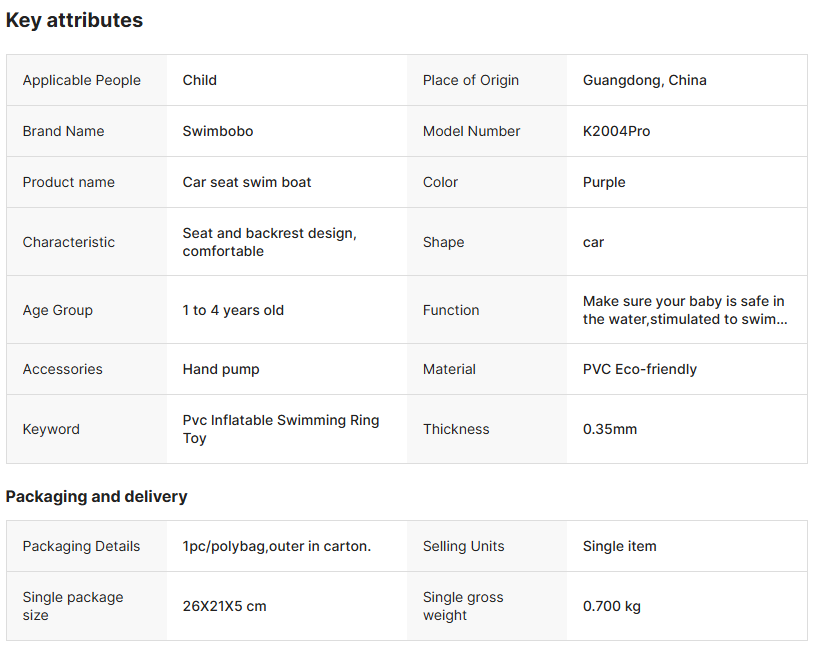Click the Guangdong, China origin value
The width and height of the screenshot is (814, 655).
click(x=644, y=80)
